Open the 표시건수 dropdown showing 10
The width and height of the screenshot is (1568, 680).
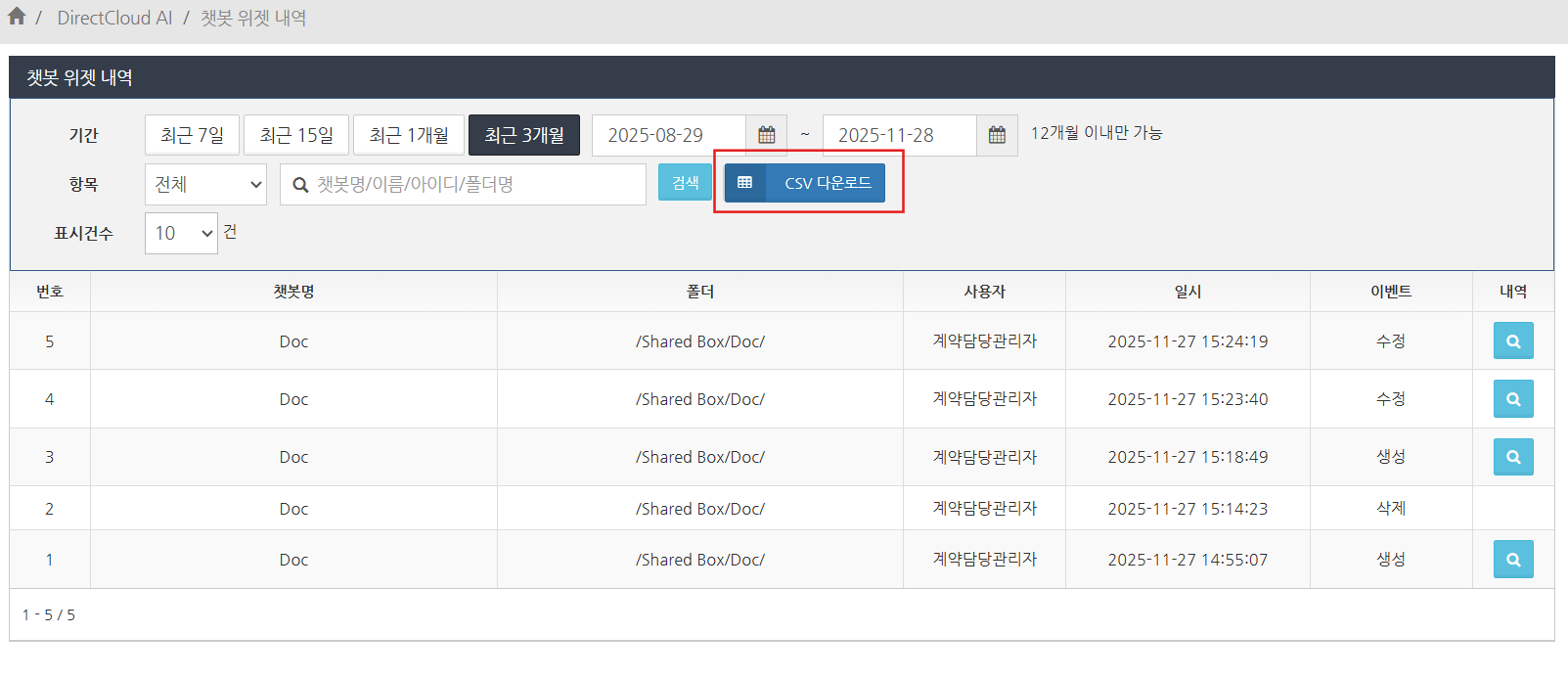tap(181, 233)
